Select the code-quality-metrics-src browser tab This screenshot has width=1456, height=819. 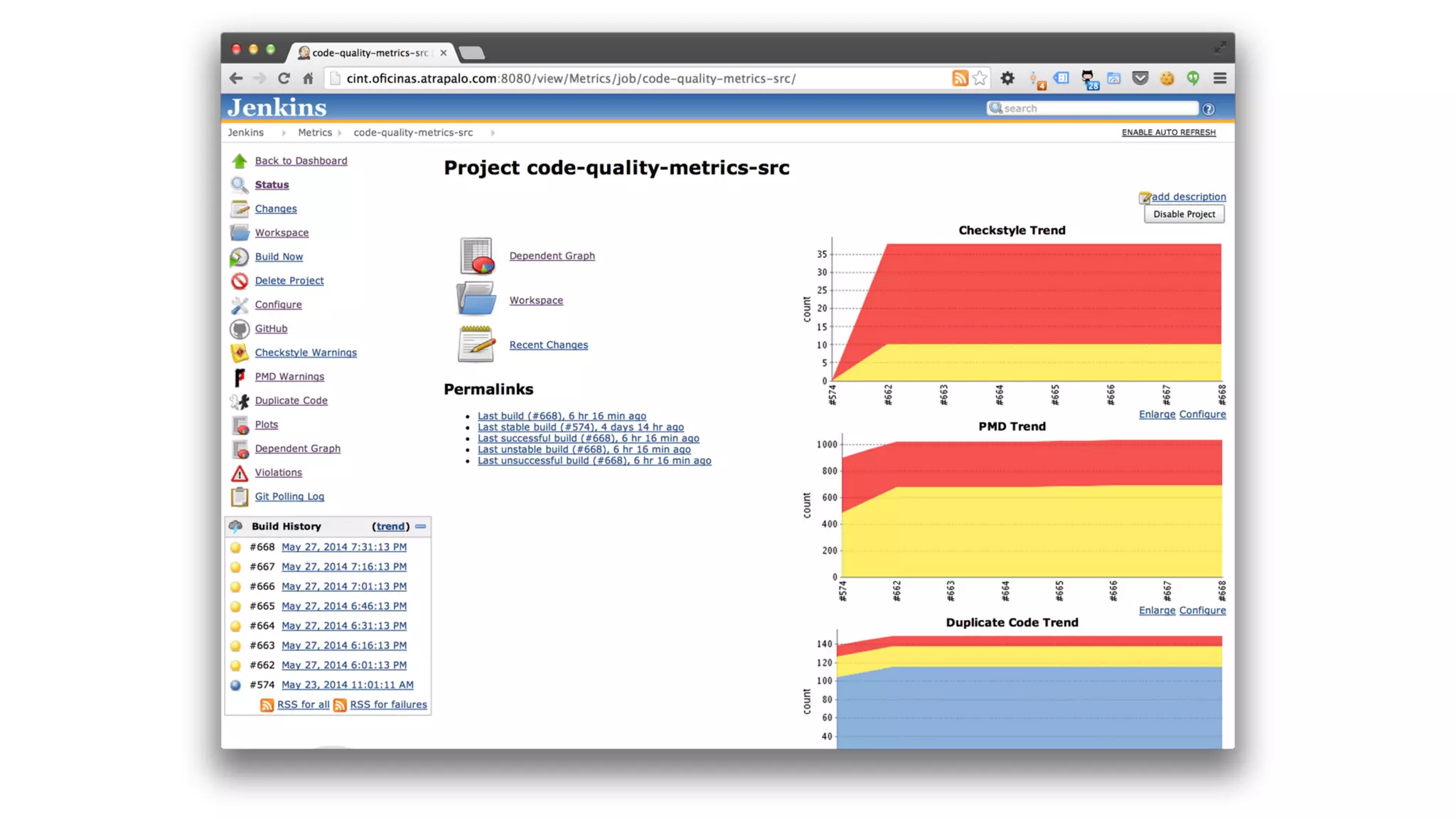pos(370,53)
